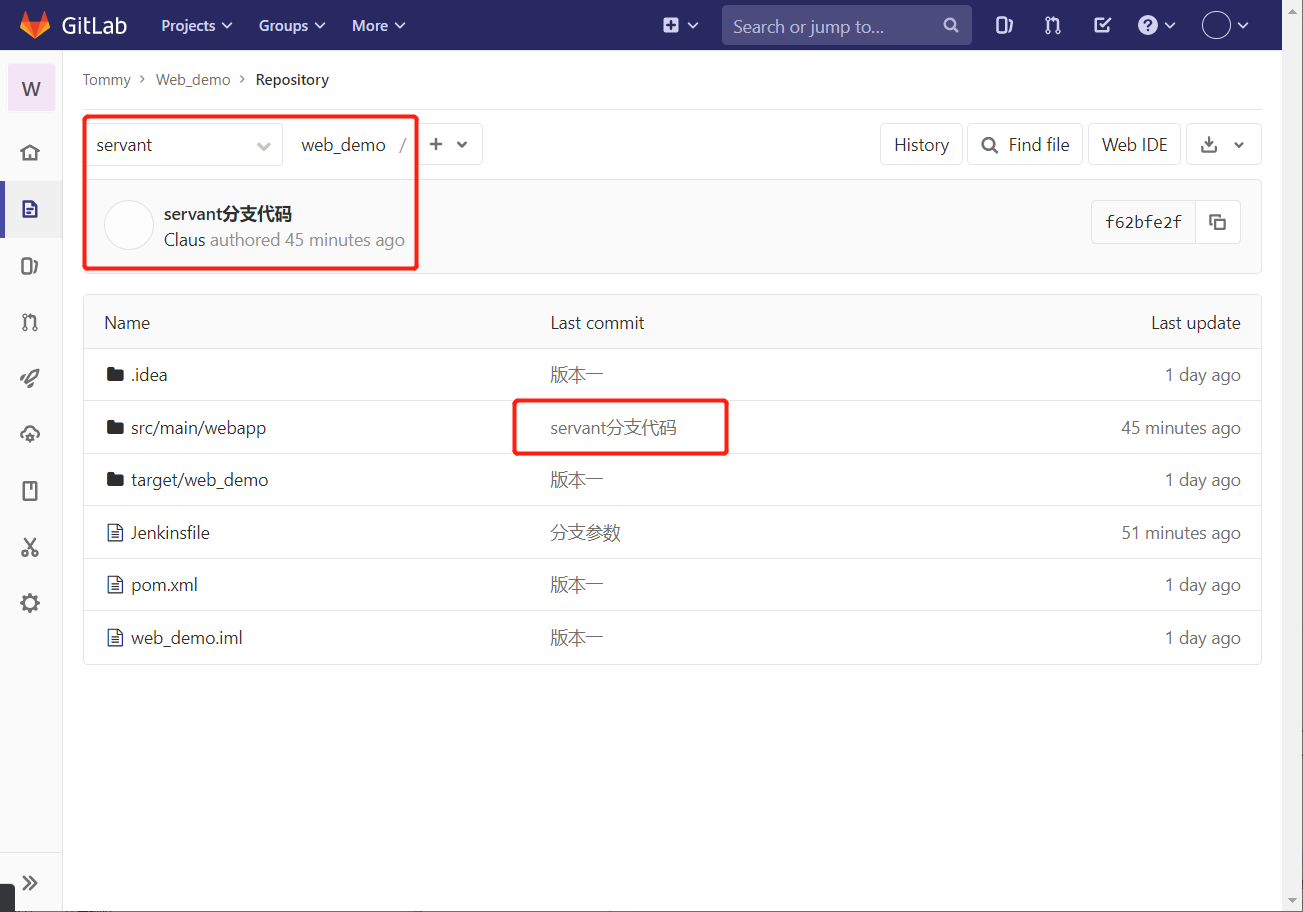Open the To-Do list icon in navbar
Viewport: 1303px width, 912px height.
[1102, 26]
